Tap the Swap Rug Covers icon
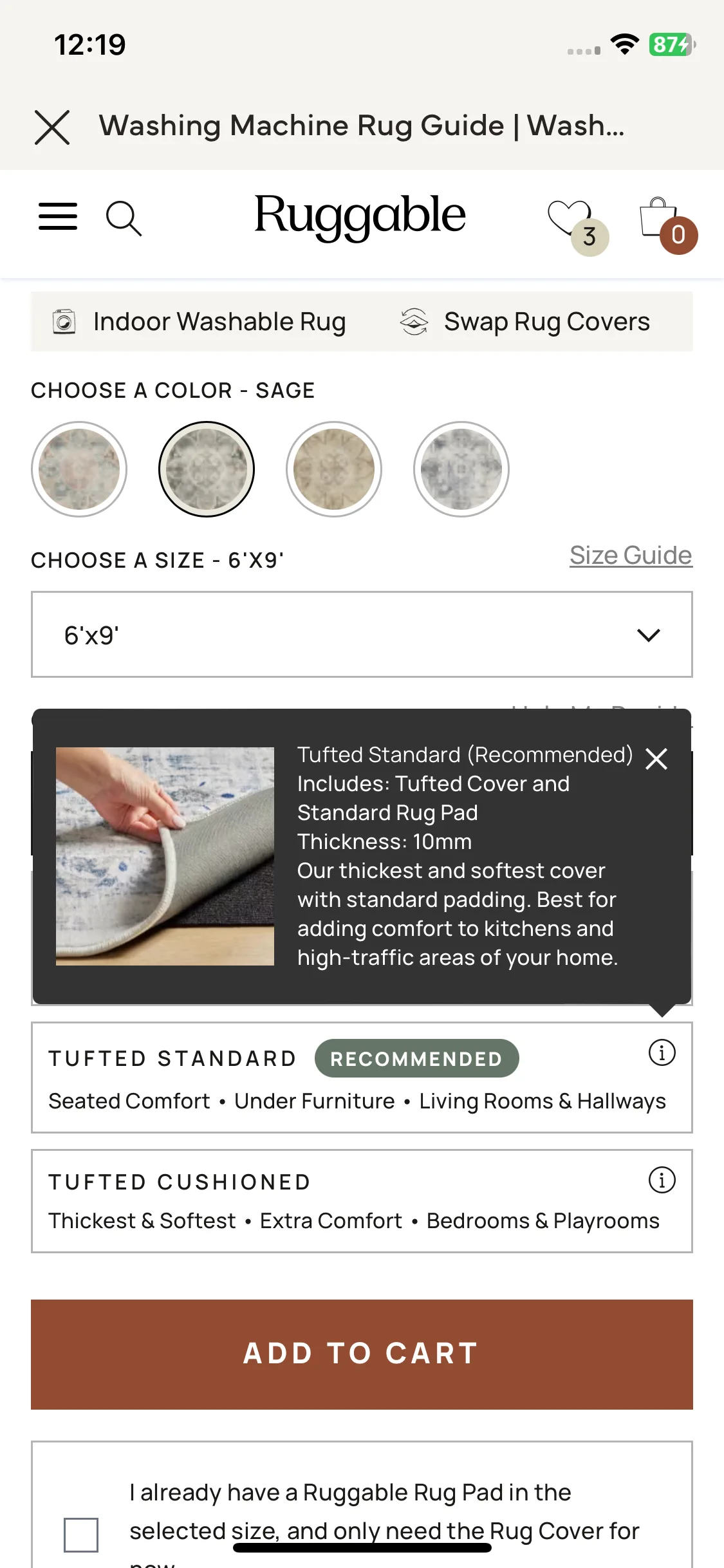This screenshot has width=724, height=1568. (x=414, y=321)
